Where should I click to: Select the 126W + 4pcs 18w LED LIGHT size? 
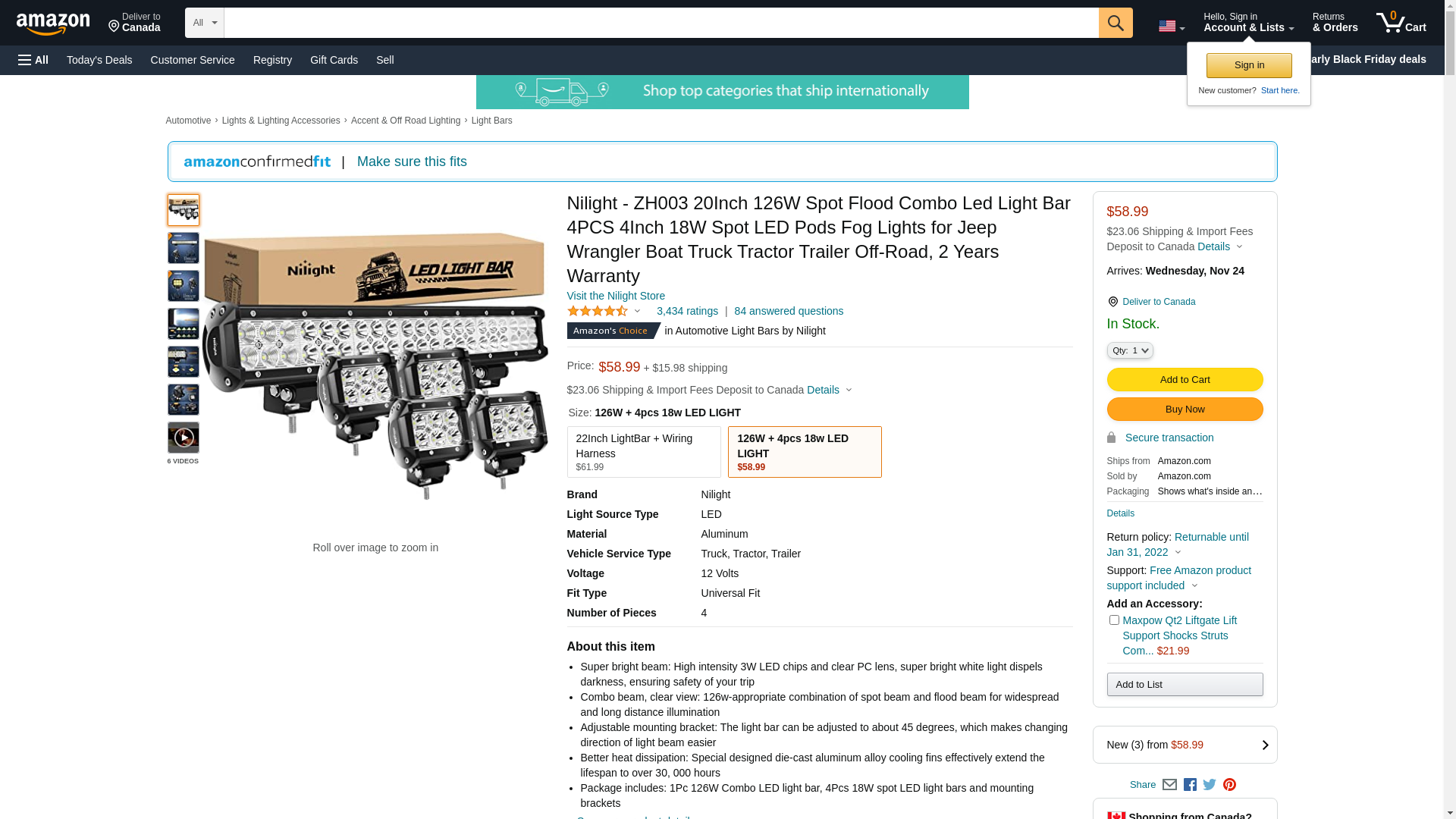tap(805, 452)
